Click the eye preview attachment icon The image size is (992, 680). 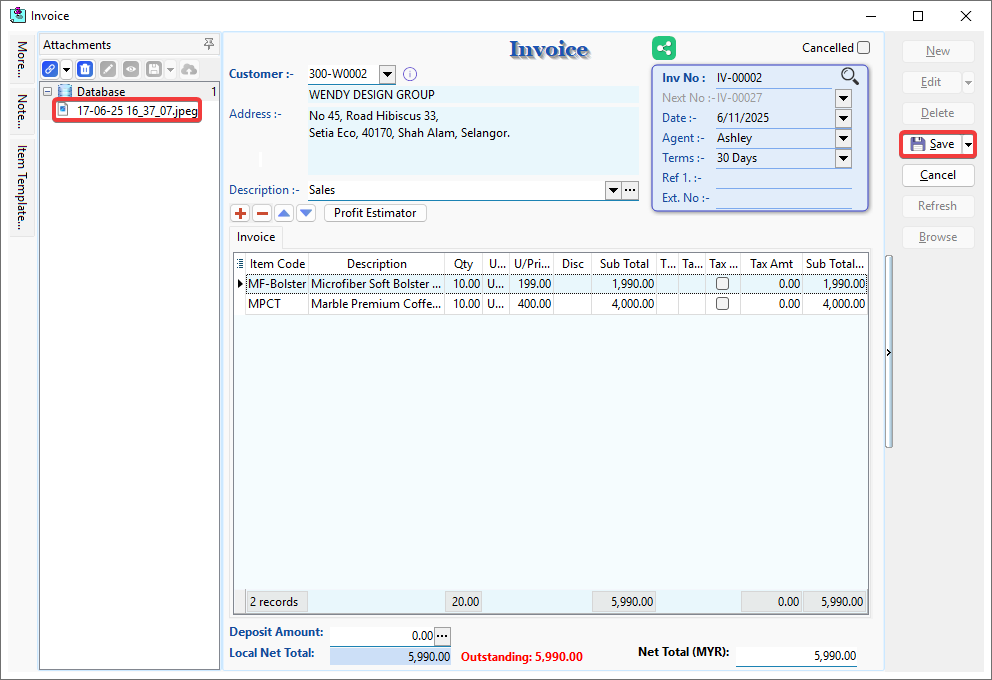coord(131,69)
